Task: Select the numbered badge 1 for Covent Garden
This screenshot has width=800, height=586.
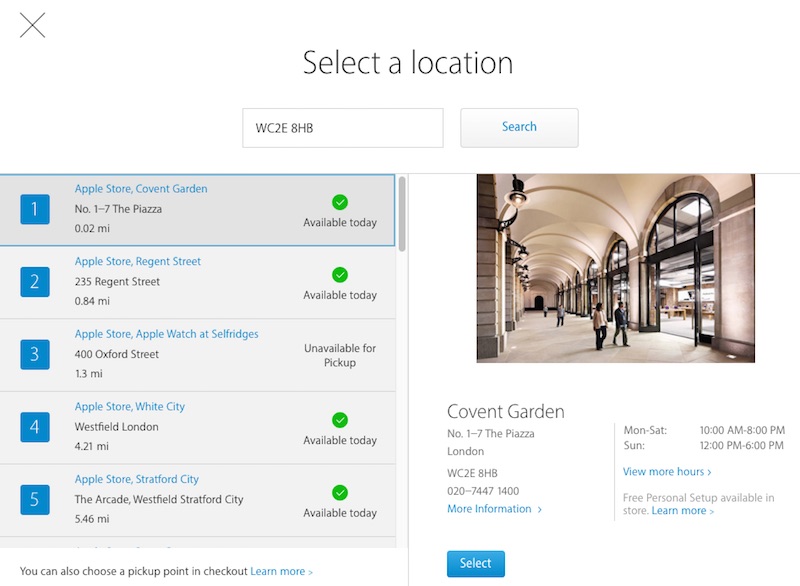Action: (35, 209)
